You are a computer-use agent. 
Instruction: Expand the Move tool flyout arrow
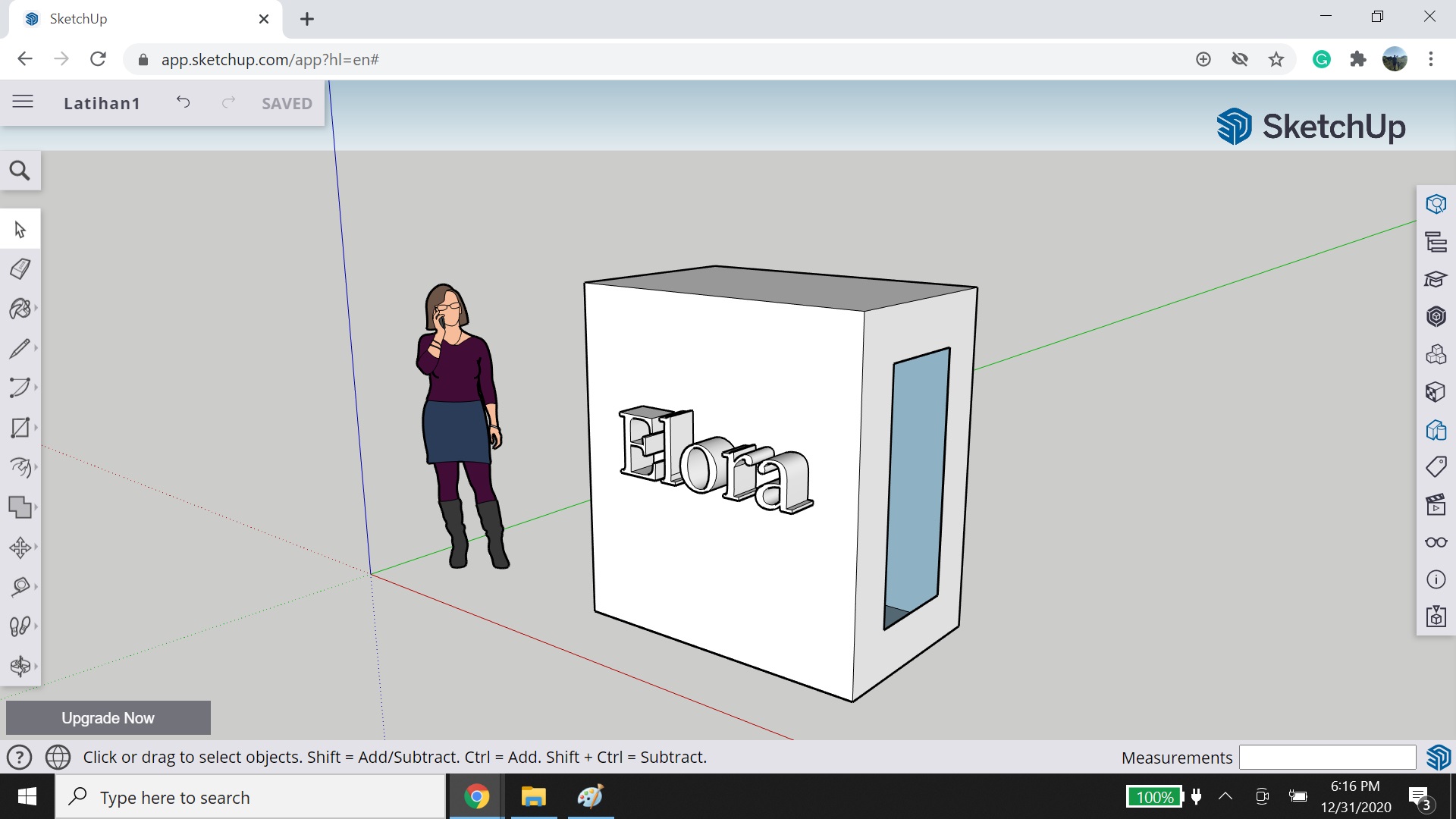tap(36, 547)
